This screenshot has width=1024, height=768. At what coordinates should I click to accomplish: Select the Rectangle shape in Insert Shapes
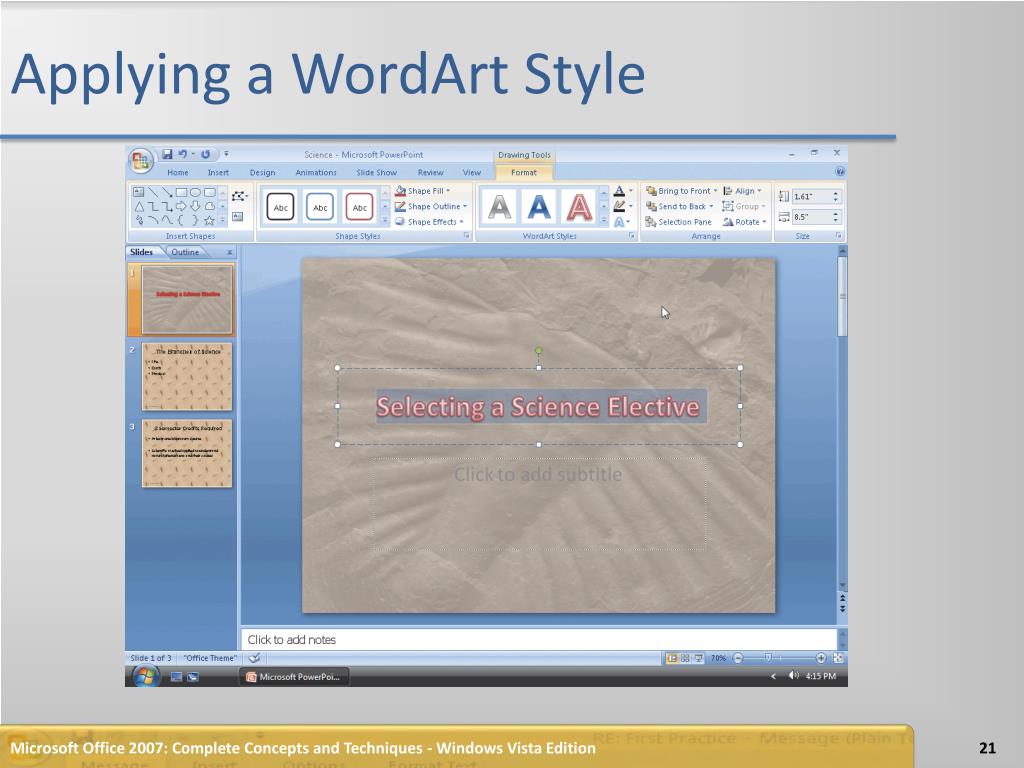point(181,192)
